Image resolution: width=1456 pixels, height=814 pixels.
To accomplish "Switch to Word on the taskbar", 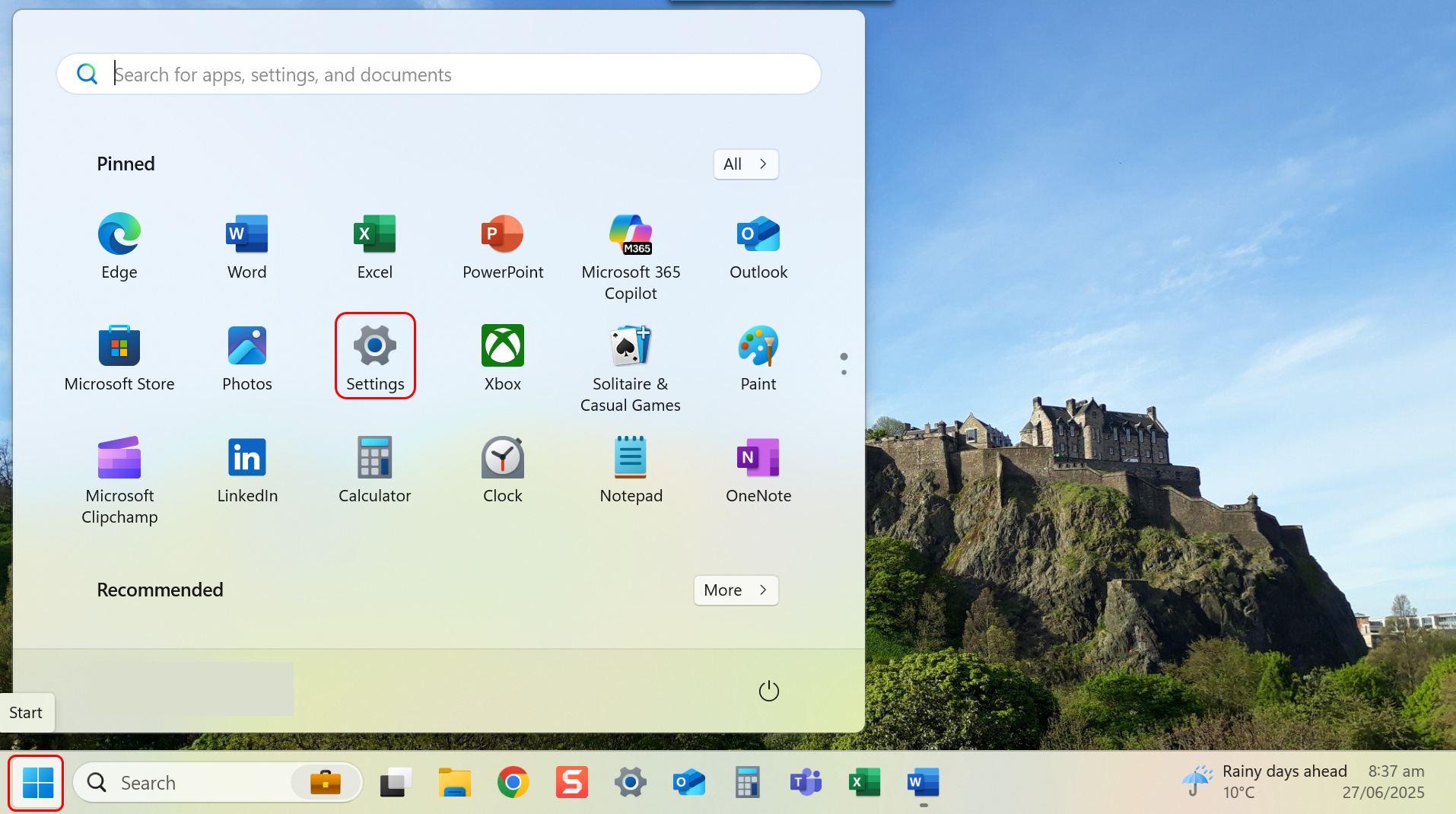I will 923,783.
